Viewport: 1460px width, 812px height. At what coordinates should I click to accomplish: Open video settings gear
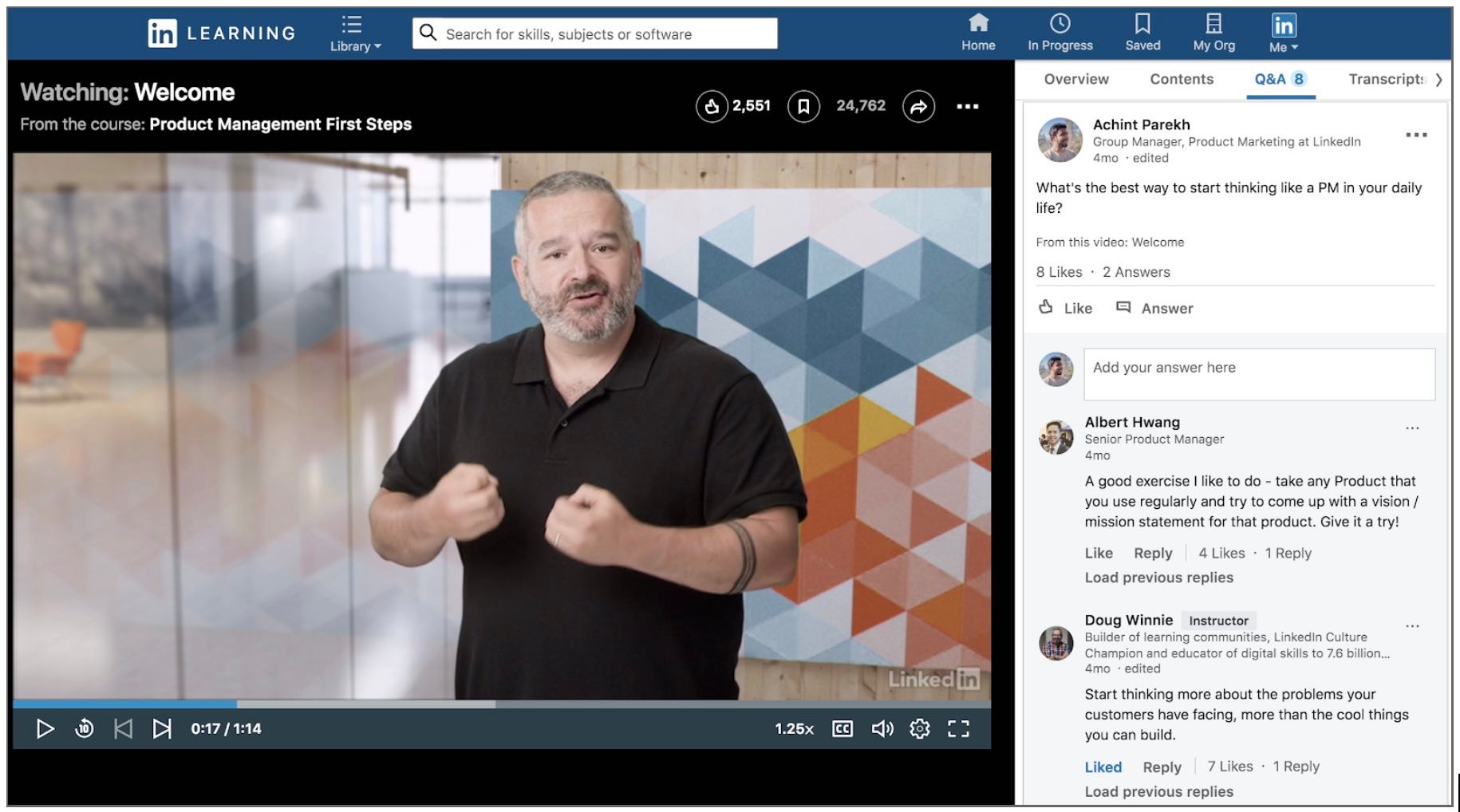(x=920, y=728)
